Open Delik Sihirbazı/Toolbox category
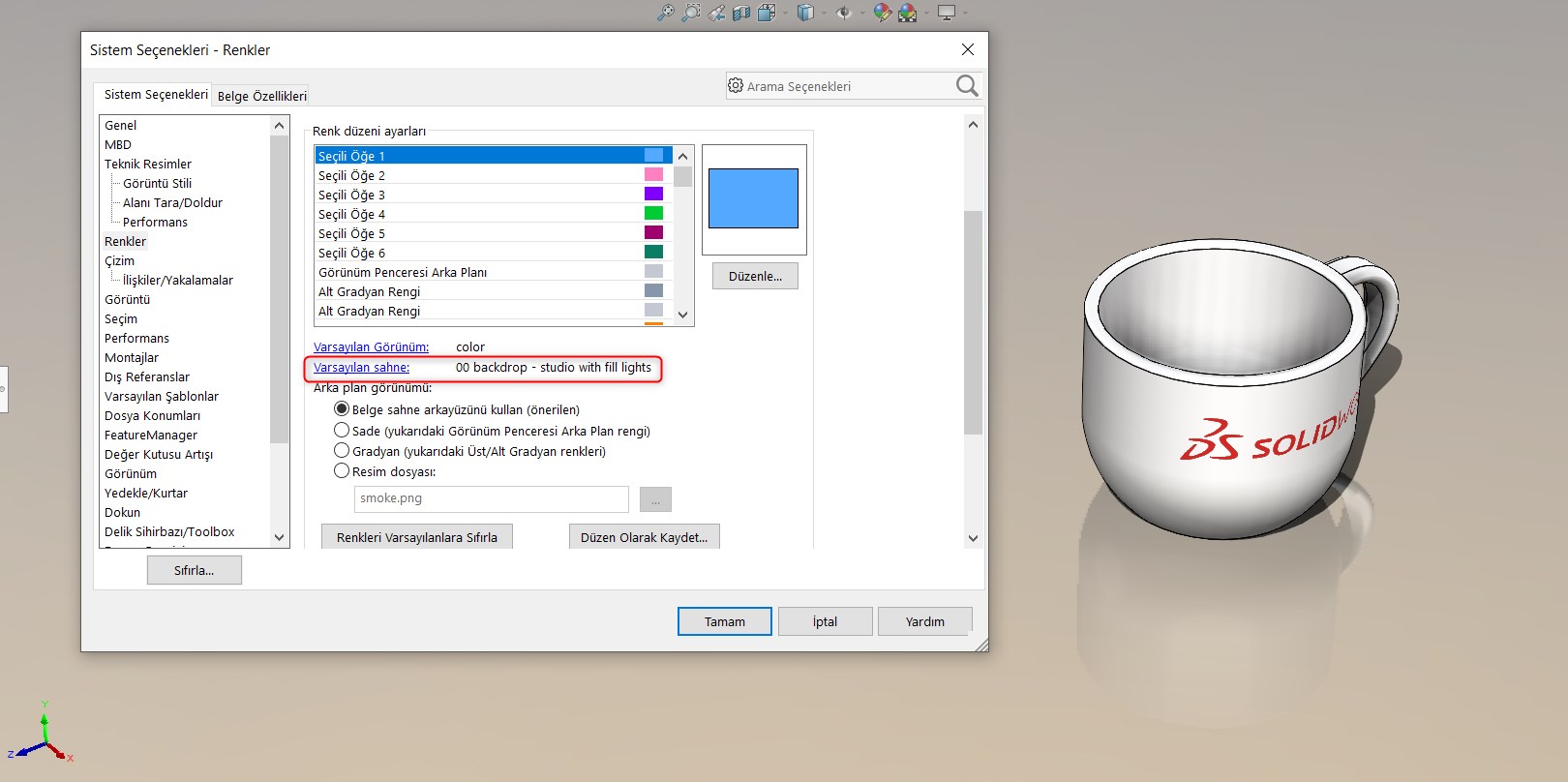1568x782 pixels. pyautogui.click(x=169, y=531)
